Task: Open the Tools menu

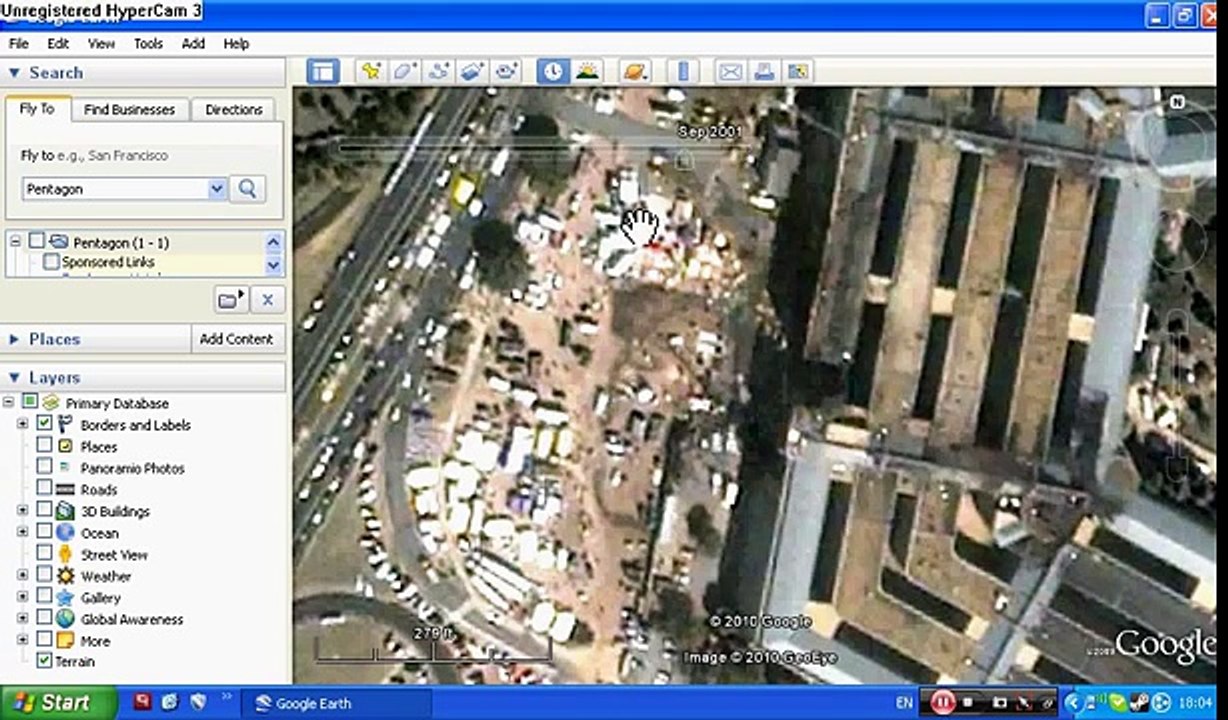Action: point(148,43)
